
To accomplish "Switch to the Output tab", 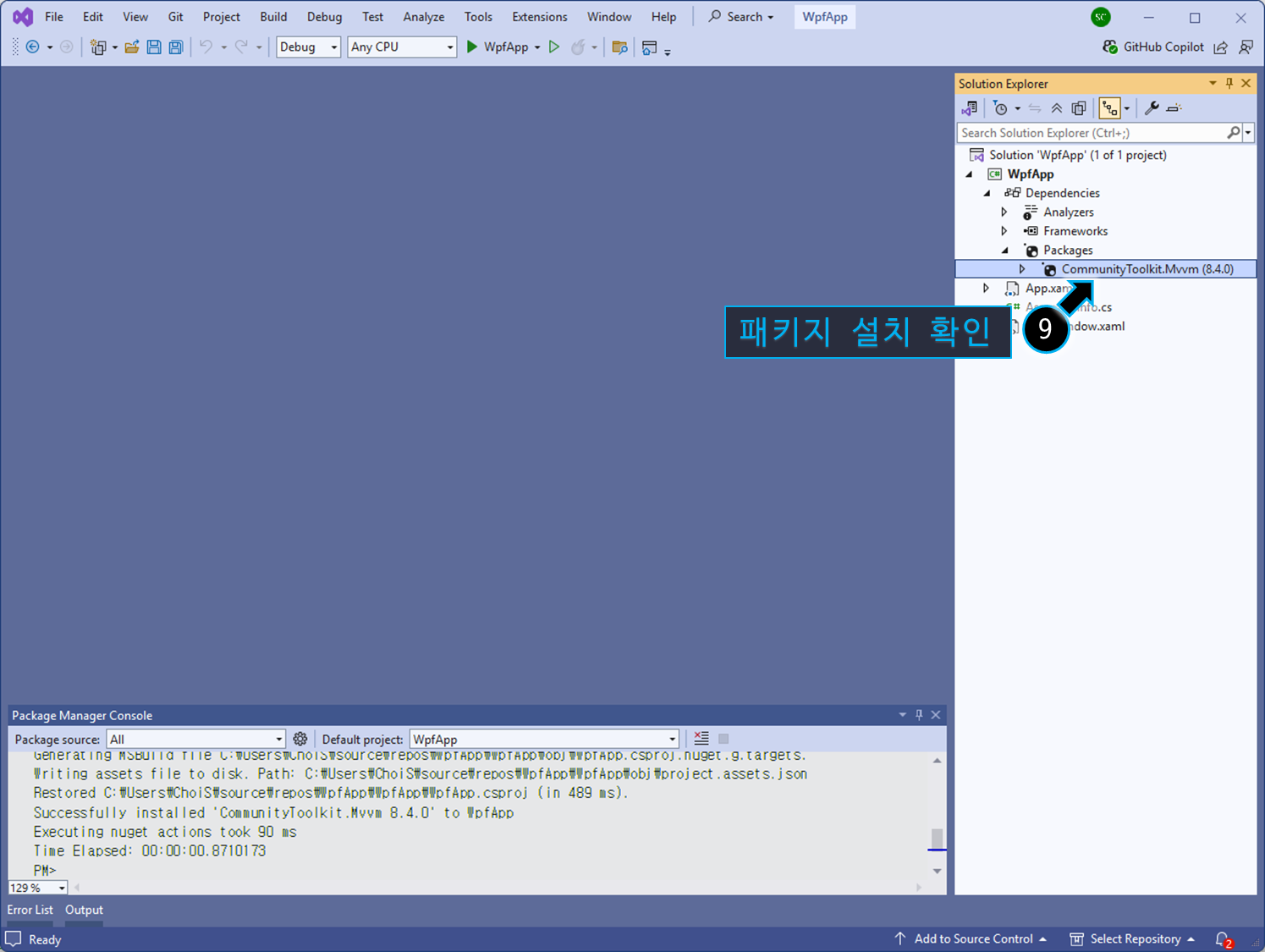I will 84,910.
